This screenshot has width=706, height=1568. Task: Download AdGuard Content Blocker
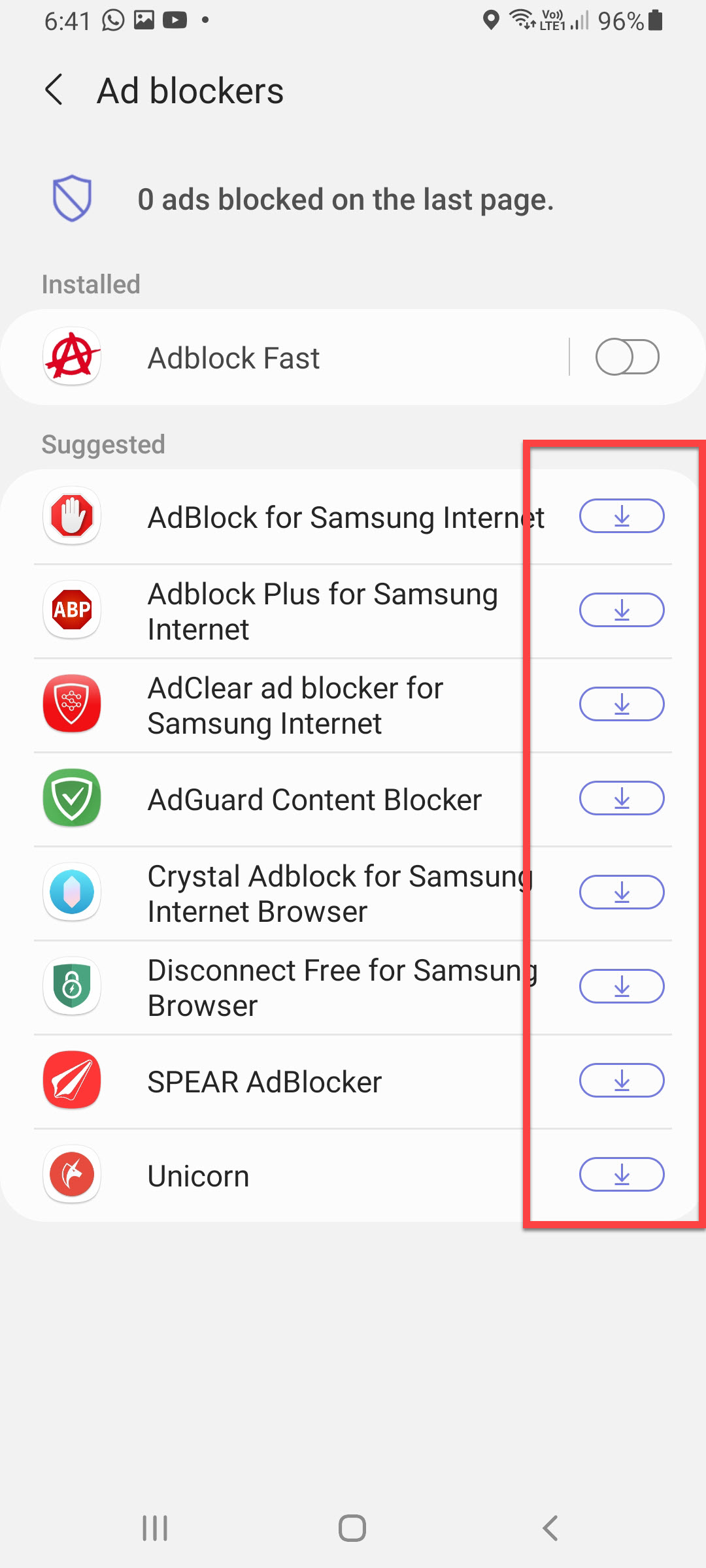point(622,798)
